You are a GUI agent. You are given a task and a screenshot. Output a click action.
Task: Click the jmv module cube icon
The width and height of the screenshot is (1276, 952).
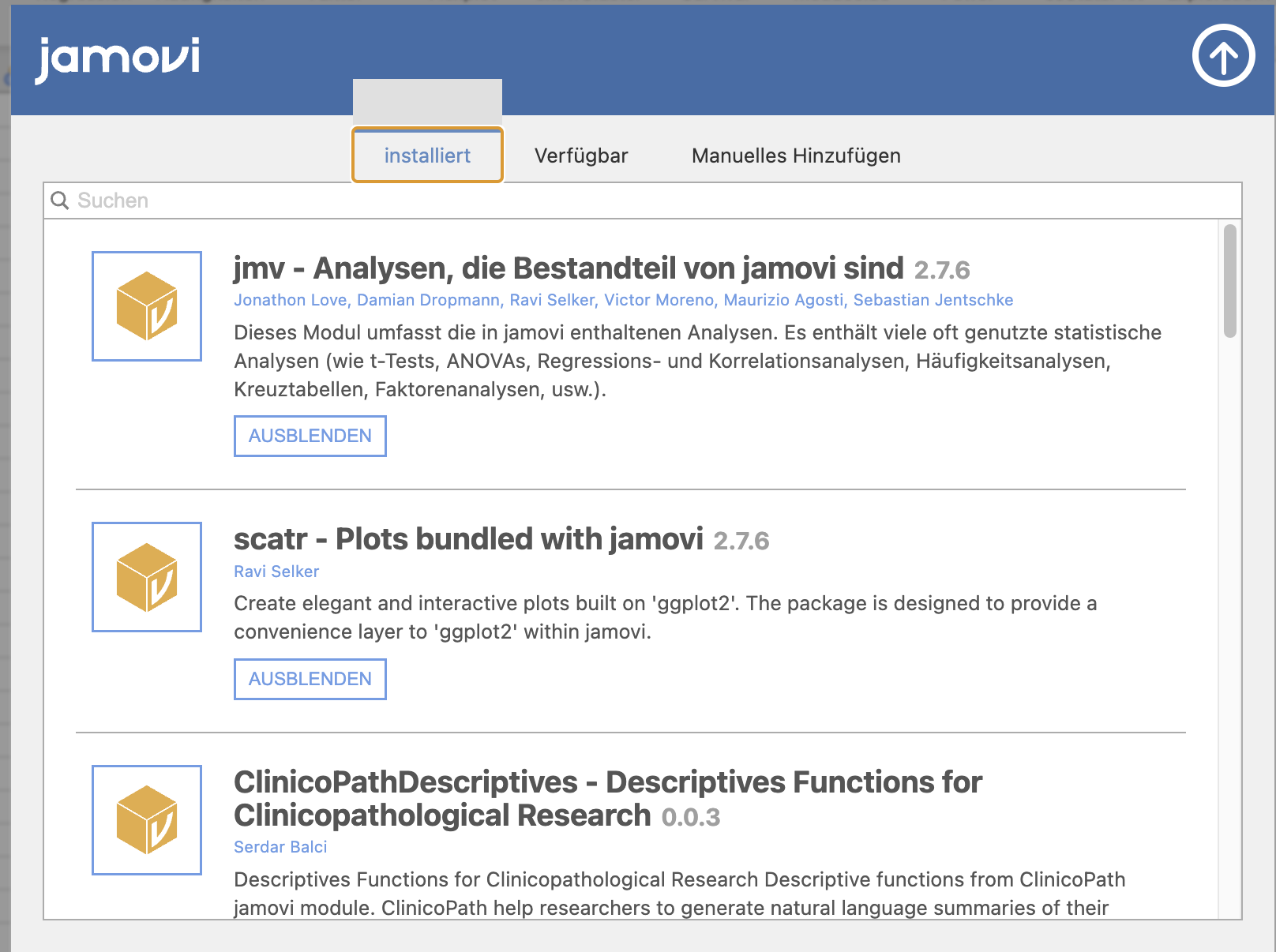pos(147,306)
